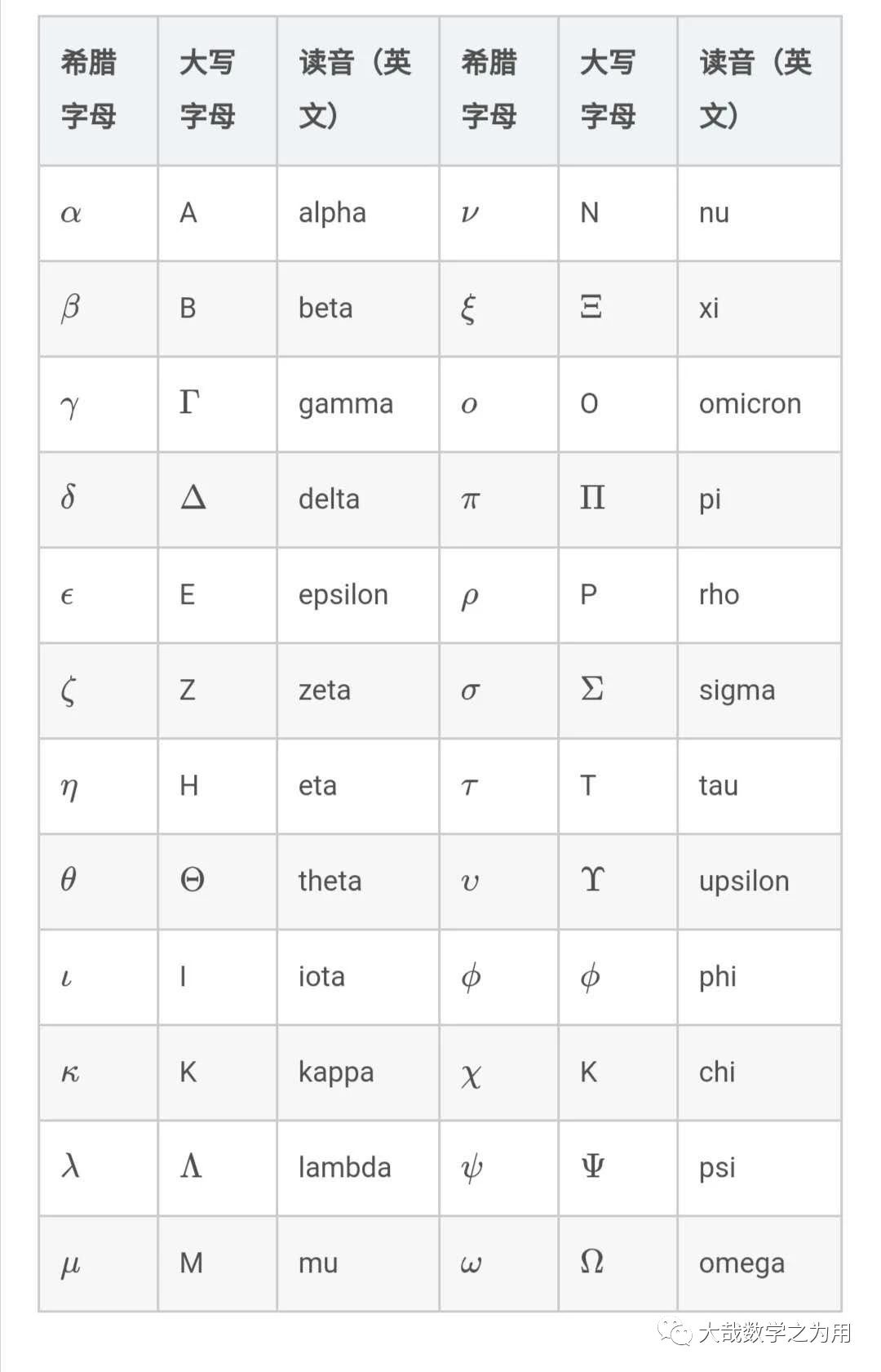Click the uppercase Omega symbol Ω

click(591, 1261)
